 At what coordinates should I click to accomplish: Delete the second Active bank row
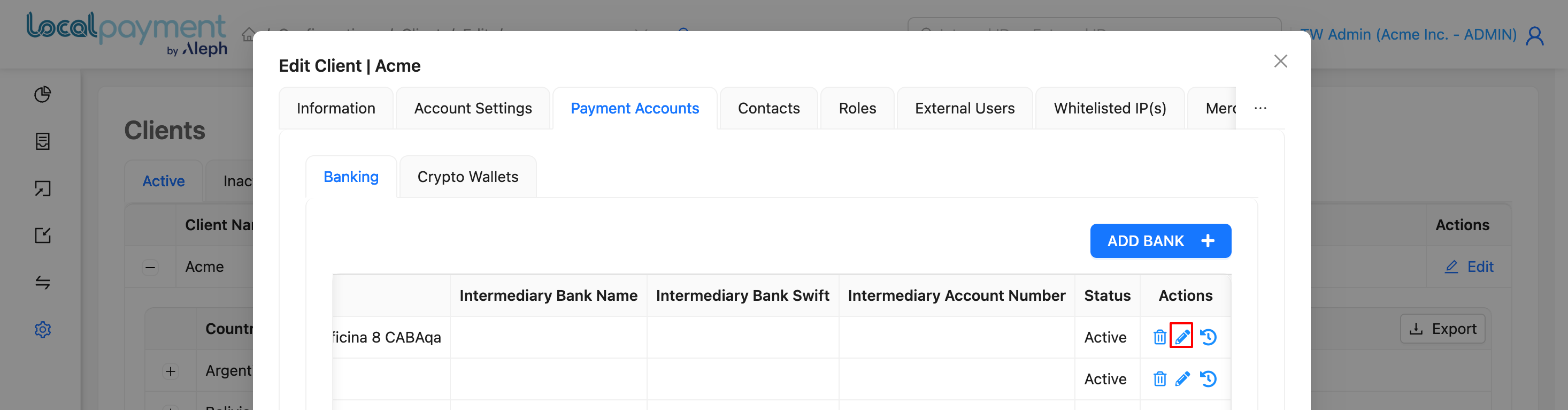pyautogui.click(x=1159, y=379)
